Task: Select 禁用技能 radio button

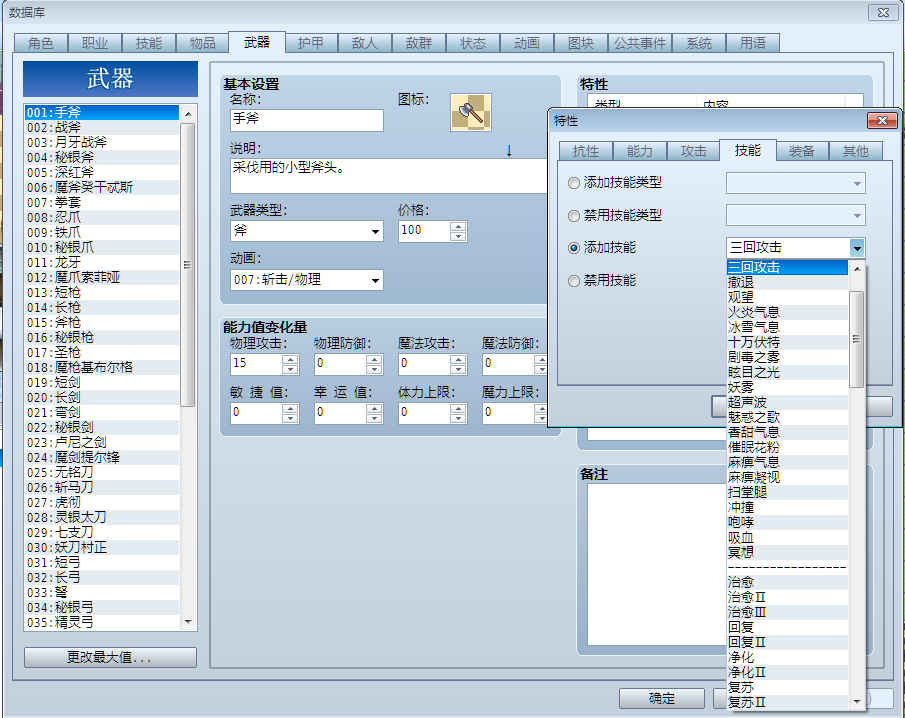Action: click(574, 281)
